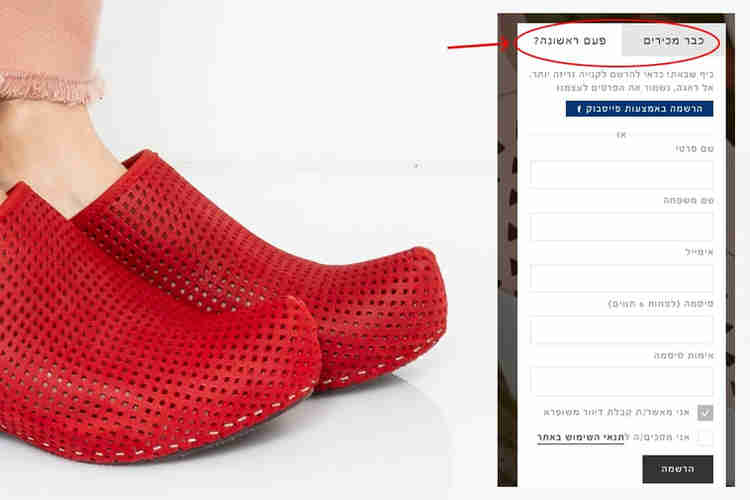Click the Facebook 'f' logo icon
This screenshot has height=500, width=750.
(x=579, y=109)
